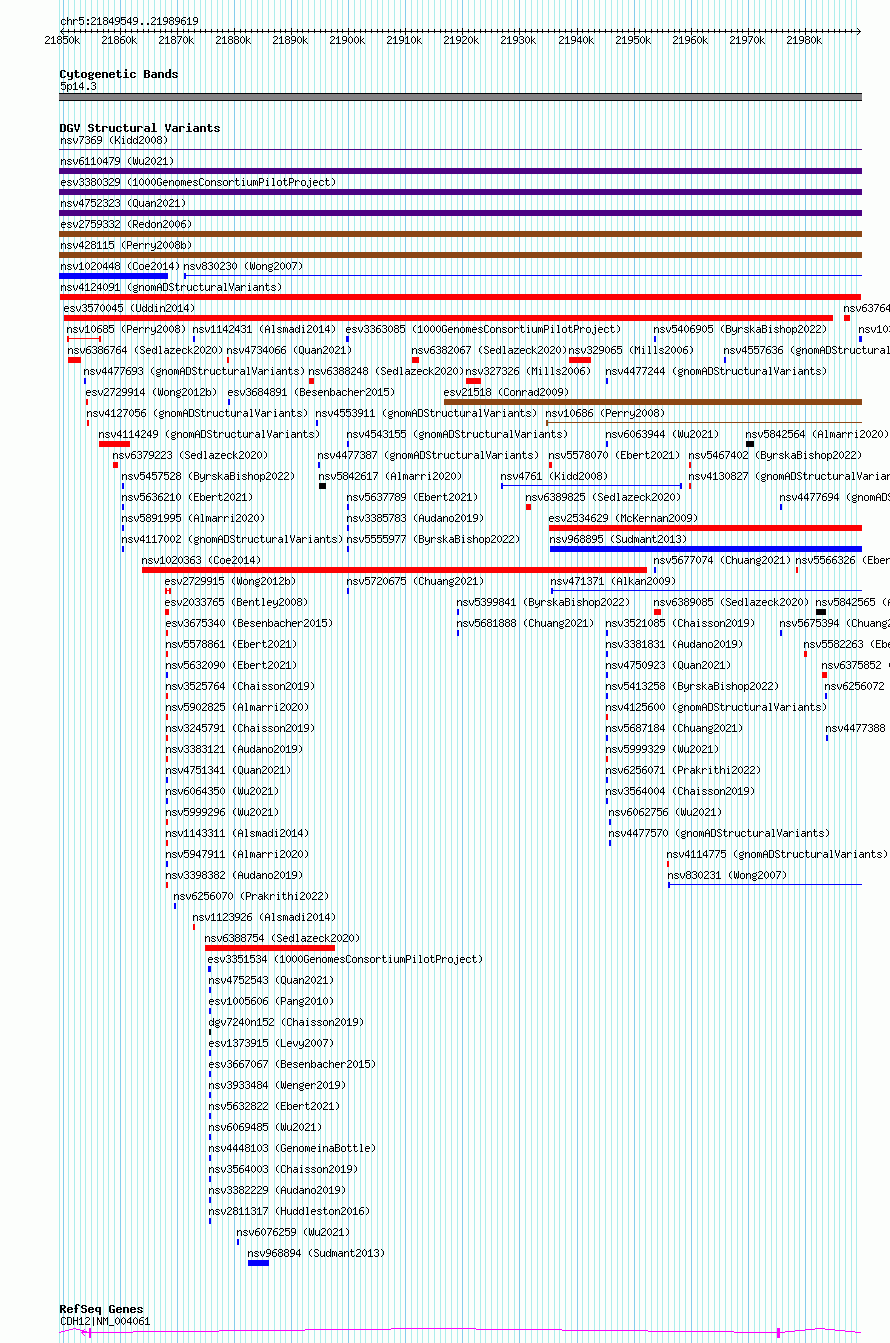
Task: Click the nsv2811317 (Huddleston2016) label
Action: (288, 1211)
